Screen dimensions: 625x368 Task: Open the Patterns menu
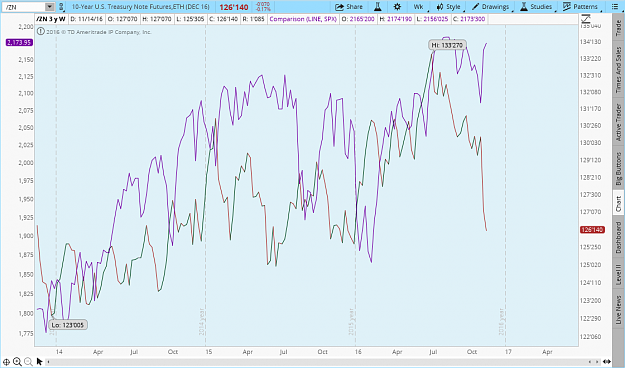pyautogui.click(x=581, y=7)
